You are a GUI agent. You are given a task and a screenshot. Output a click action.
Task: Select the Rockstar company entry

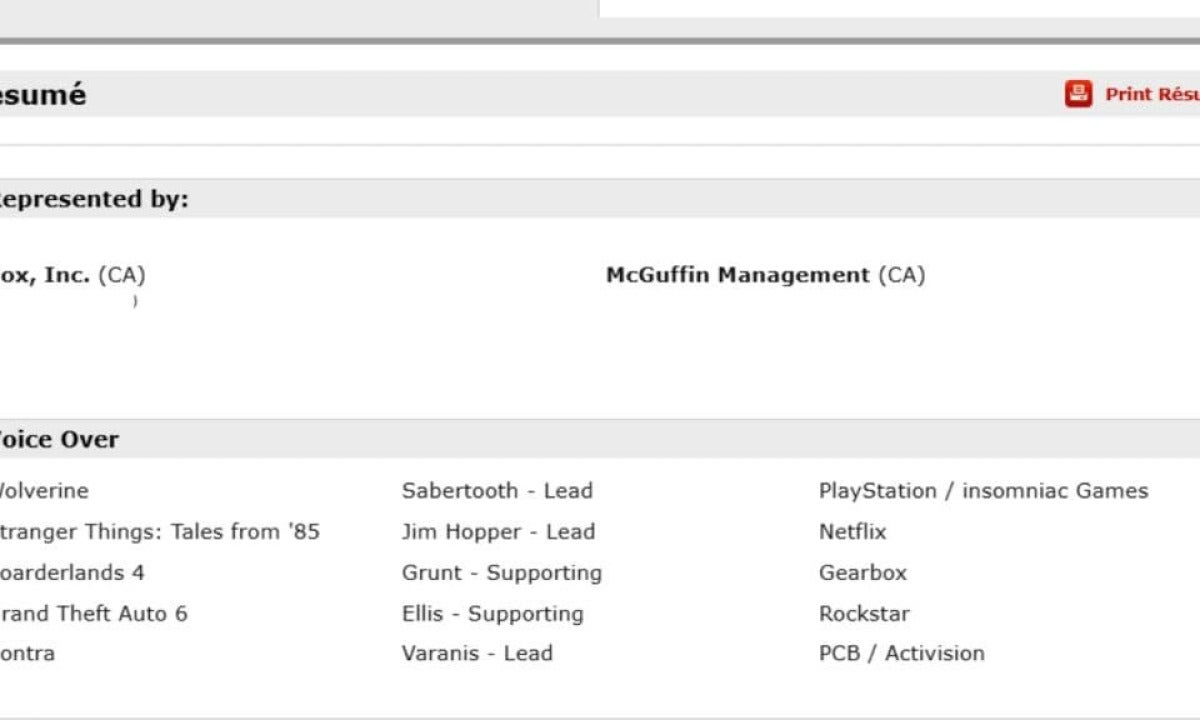click(864, 614)
